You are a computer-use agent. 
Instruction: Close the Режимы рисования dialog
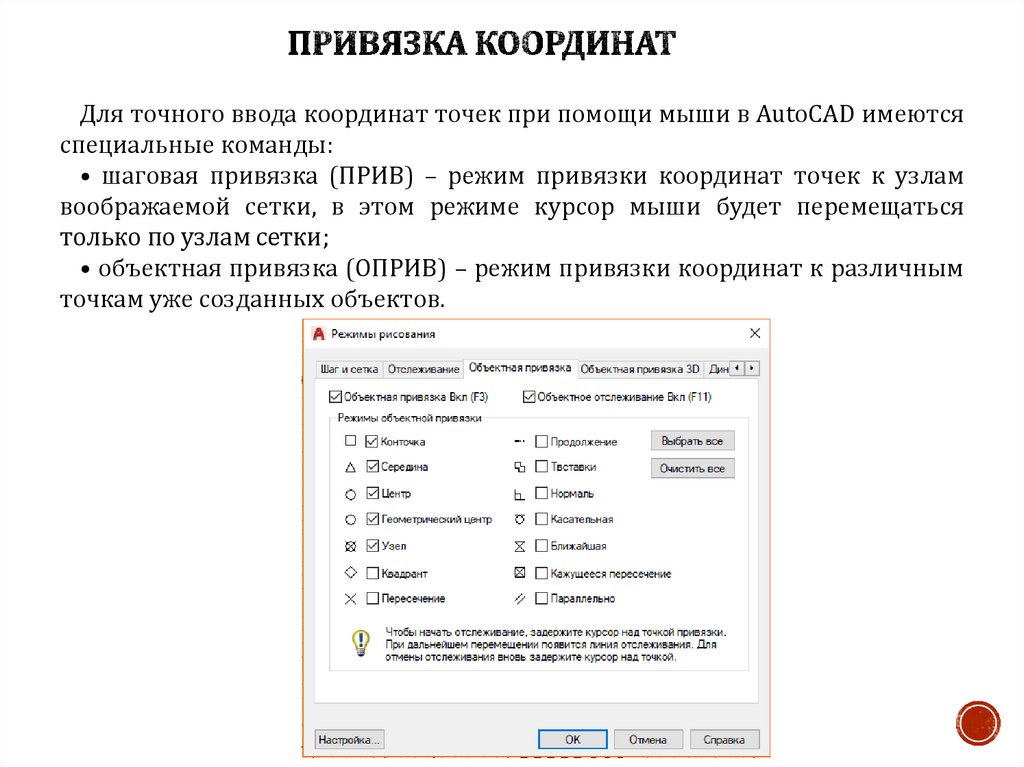coord(755,333)
